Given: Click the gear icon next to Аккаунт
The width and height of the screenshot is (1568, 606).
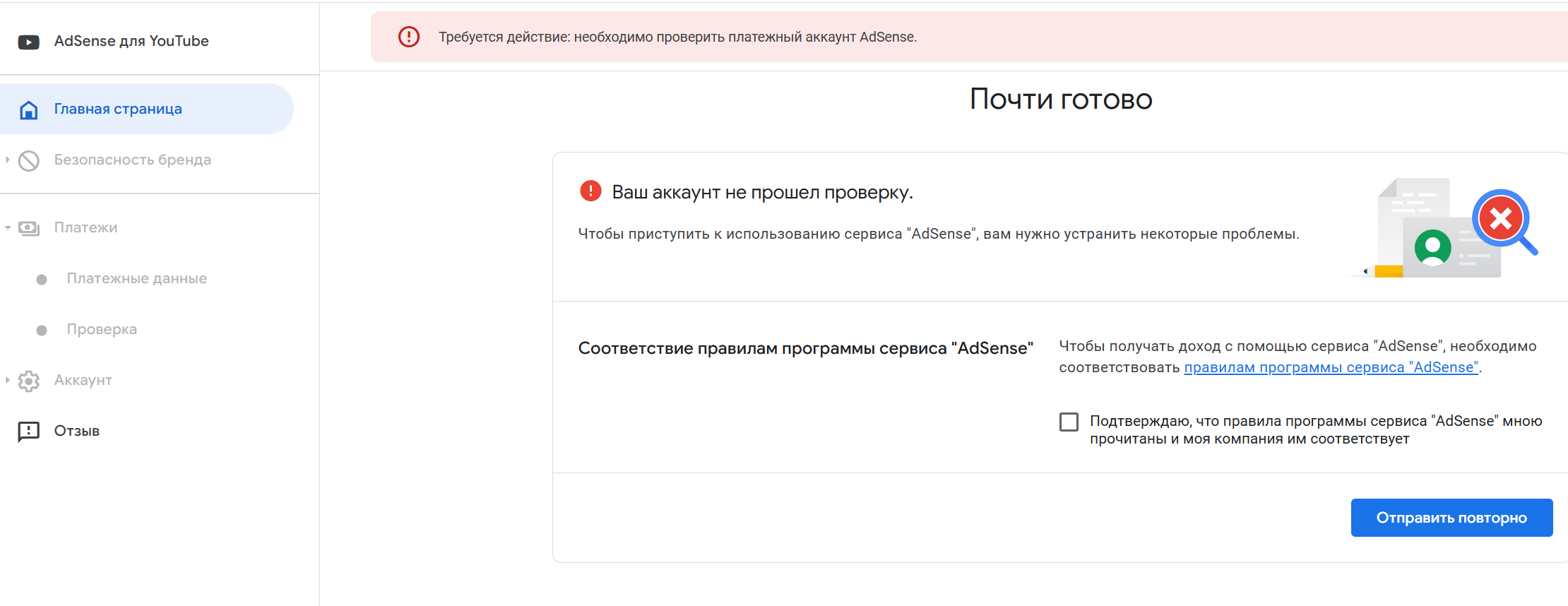Looking at the screenshot, I should 29,381.
